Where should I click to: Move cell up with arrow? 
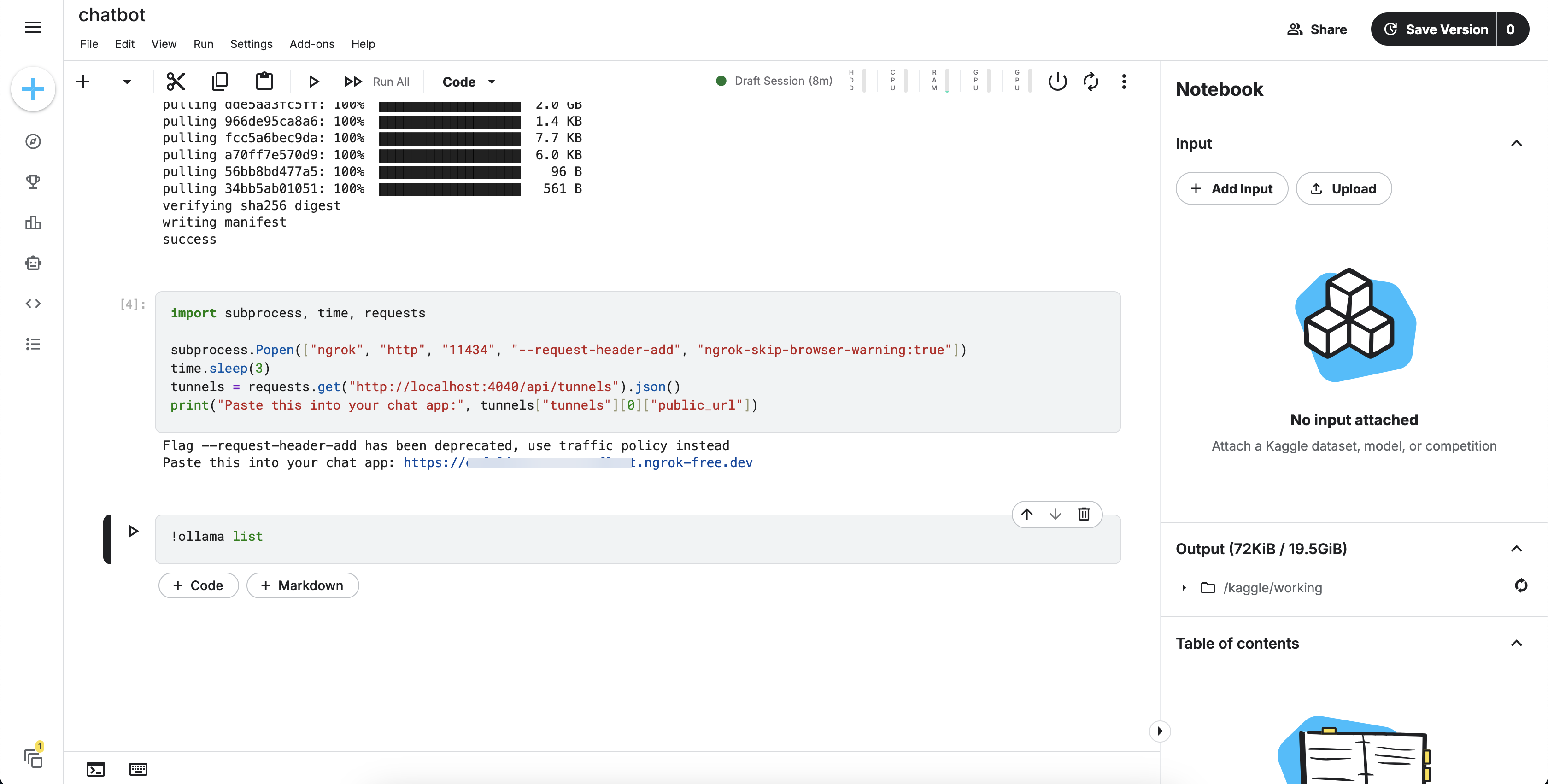(x=1027, y=514)
